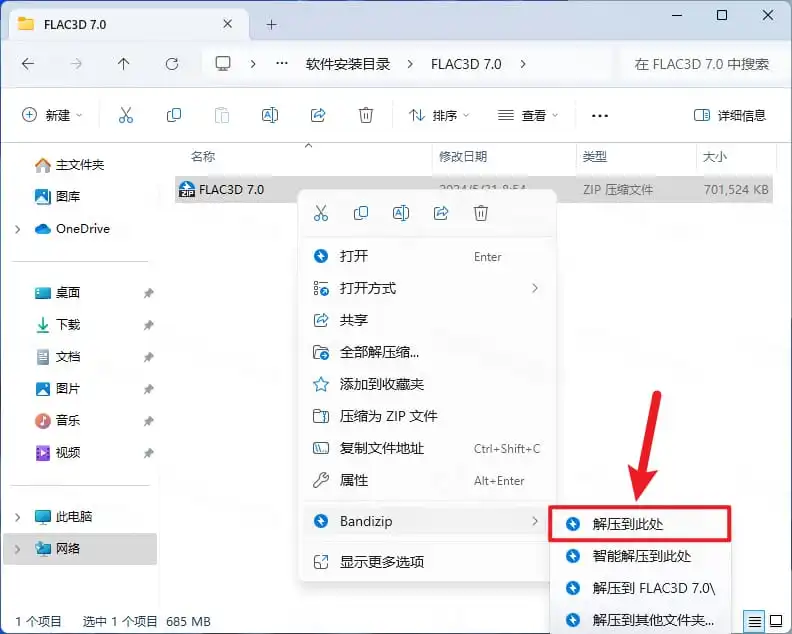Toggle the 详细信息 details pane button
This screenshot has height=634, width=792.
click(x=730, y=115)
